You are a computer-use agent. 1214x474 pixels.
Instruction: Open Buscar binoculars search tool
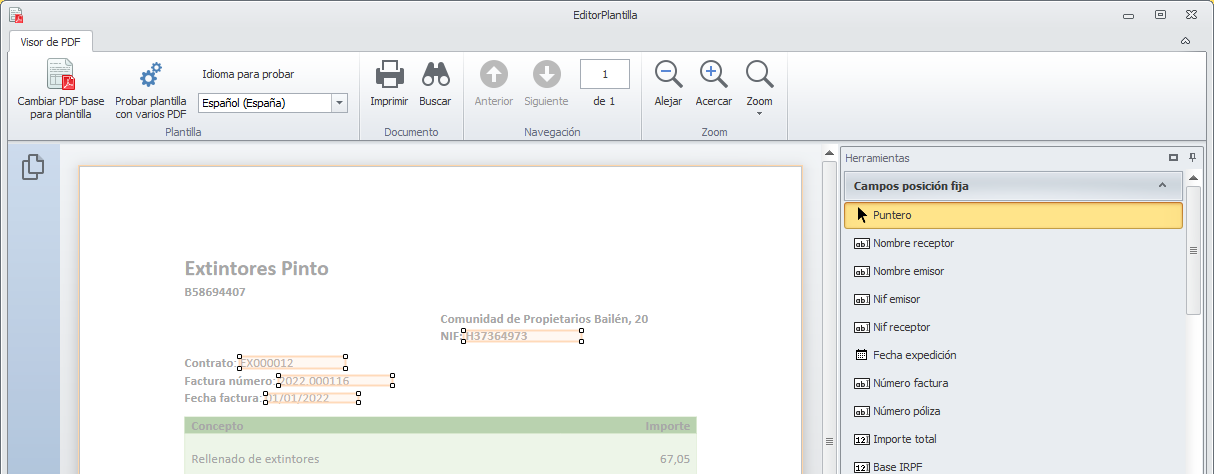(435, 84)
